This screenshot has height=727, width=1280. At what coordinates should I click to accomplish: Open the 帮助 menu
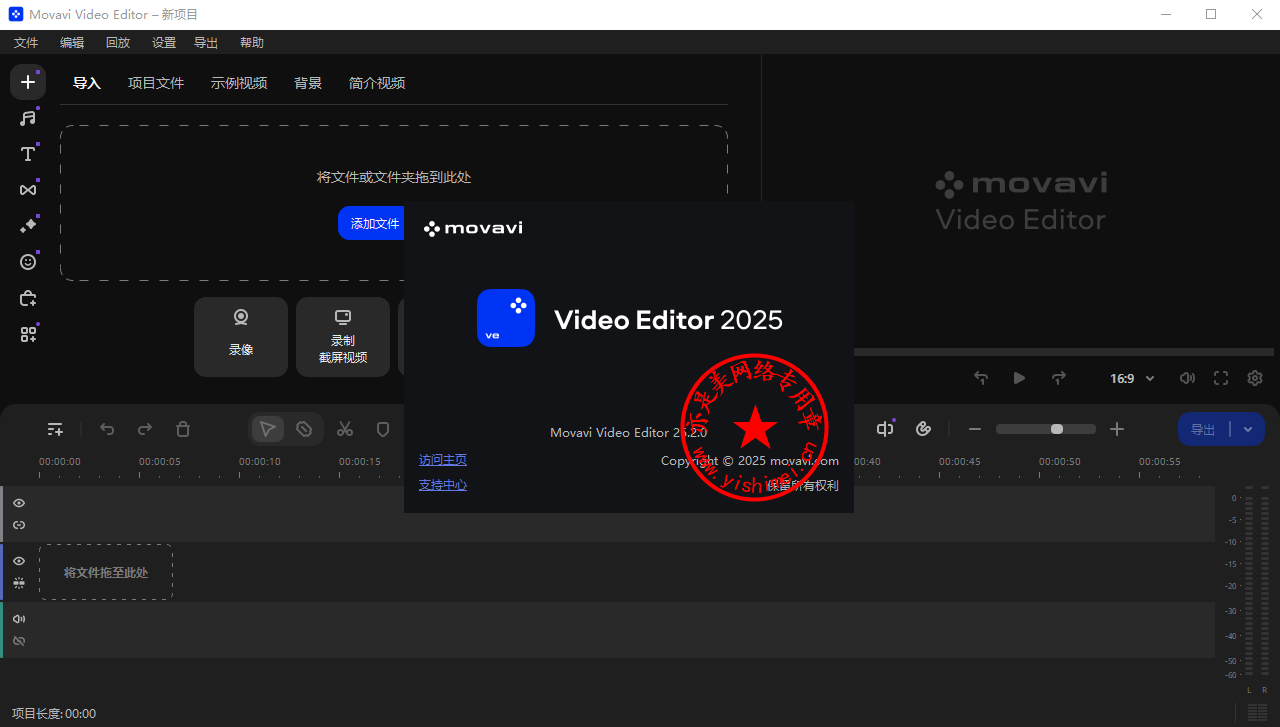click(x=252, y=42)
